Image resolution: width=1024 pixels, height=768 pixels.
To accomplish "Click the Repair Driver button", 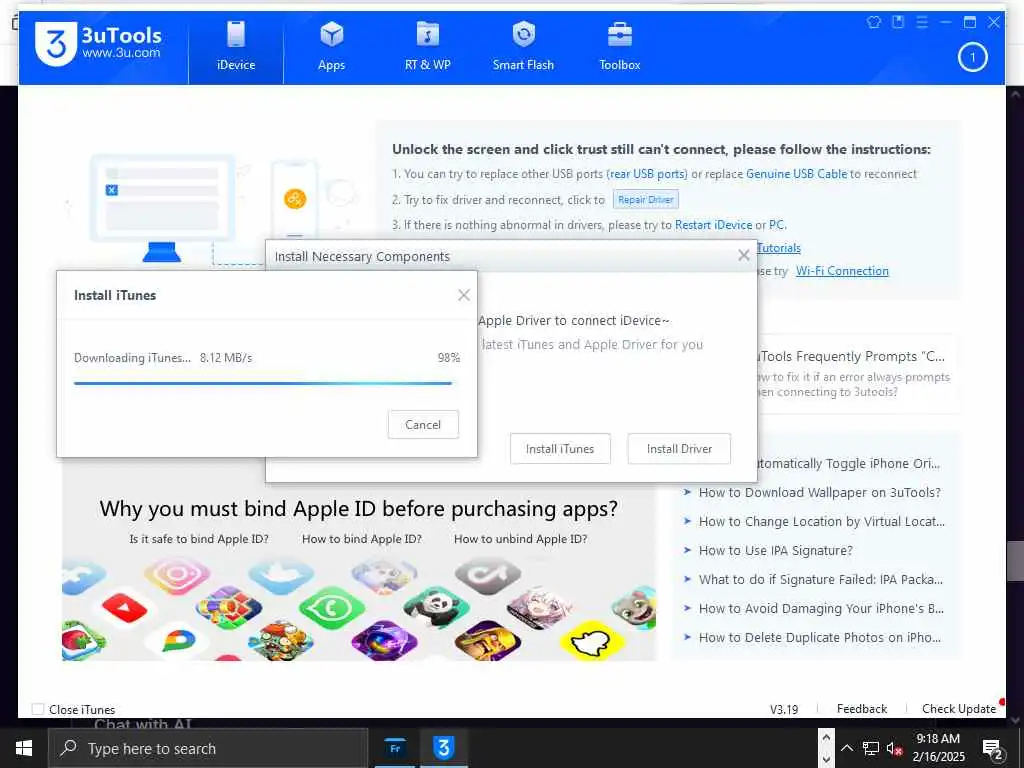I will (x=645, y=200).
